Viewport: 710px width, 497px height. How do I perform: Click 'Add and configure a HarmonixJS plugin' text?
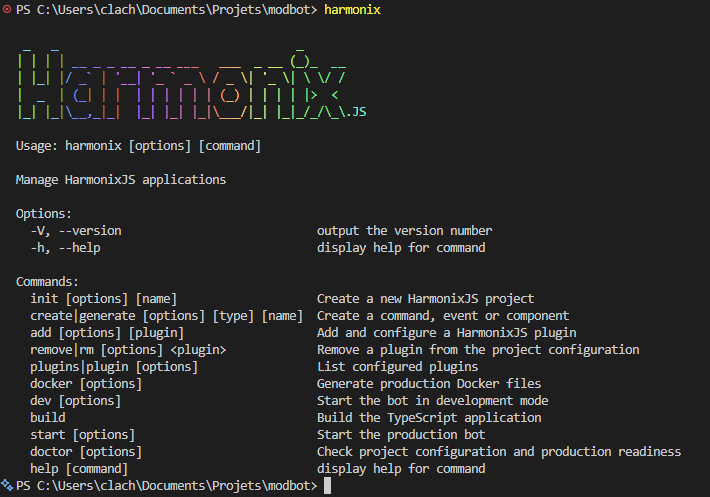[x=446, y=333]
